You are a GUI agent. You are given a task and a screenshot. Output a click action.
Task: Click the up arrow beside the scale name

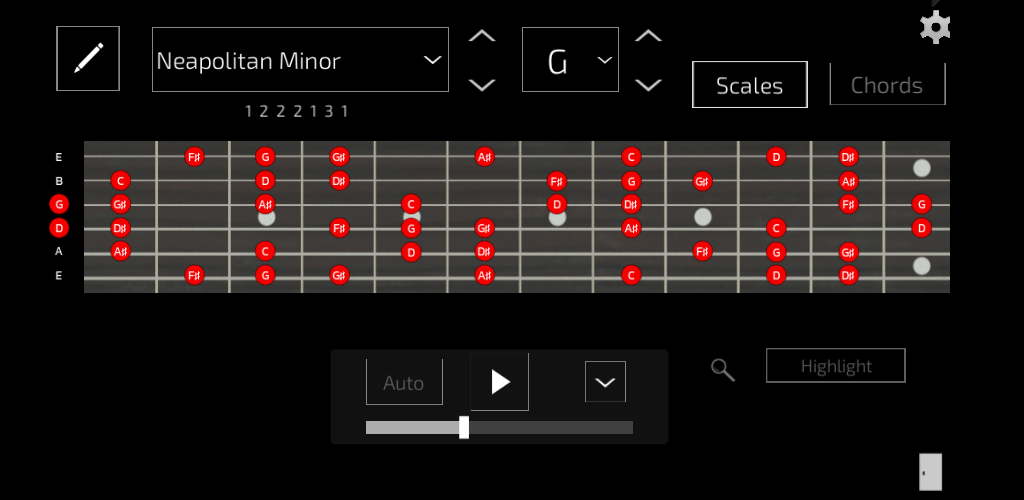click(482, 37)
